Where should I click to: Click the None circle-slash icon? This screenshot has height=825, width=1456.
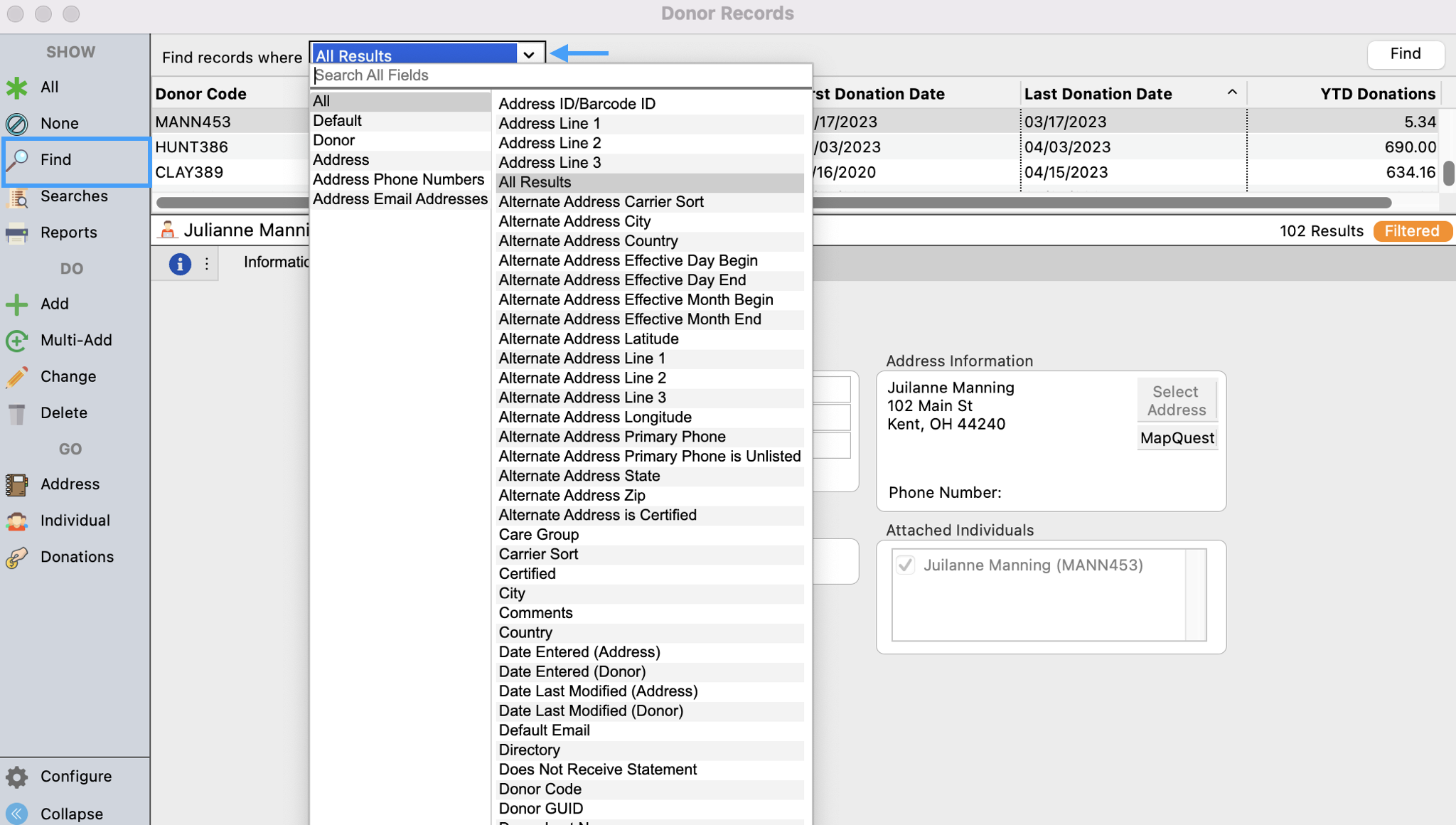16,124
